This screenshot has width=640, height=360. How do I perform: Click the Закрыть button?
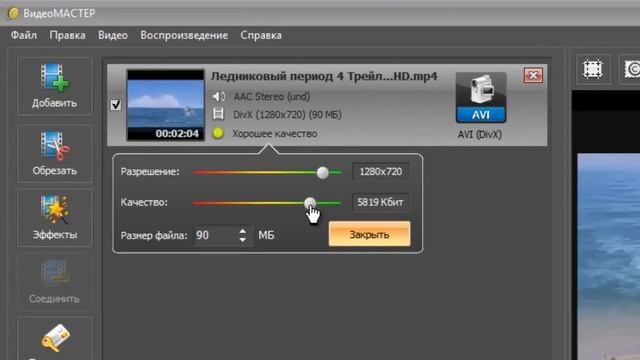point(369,234)
